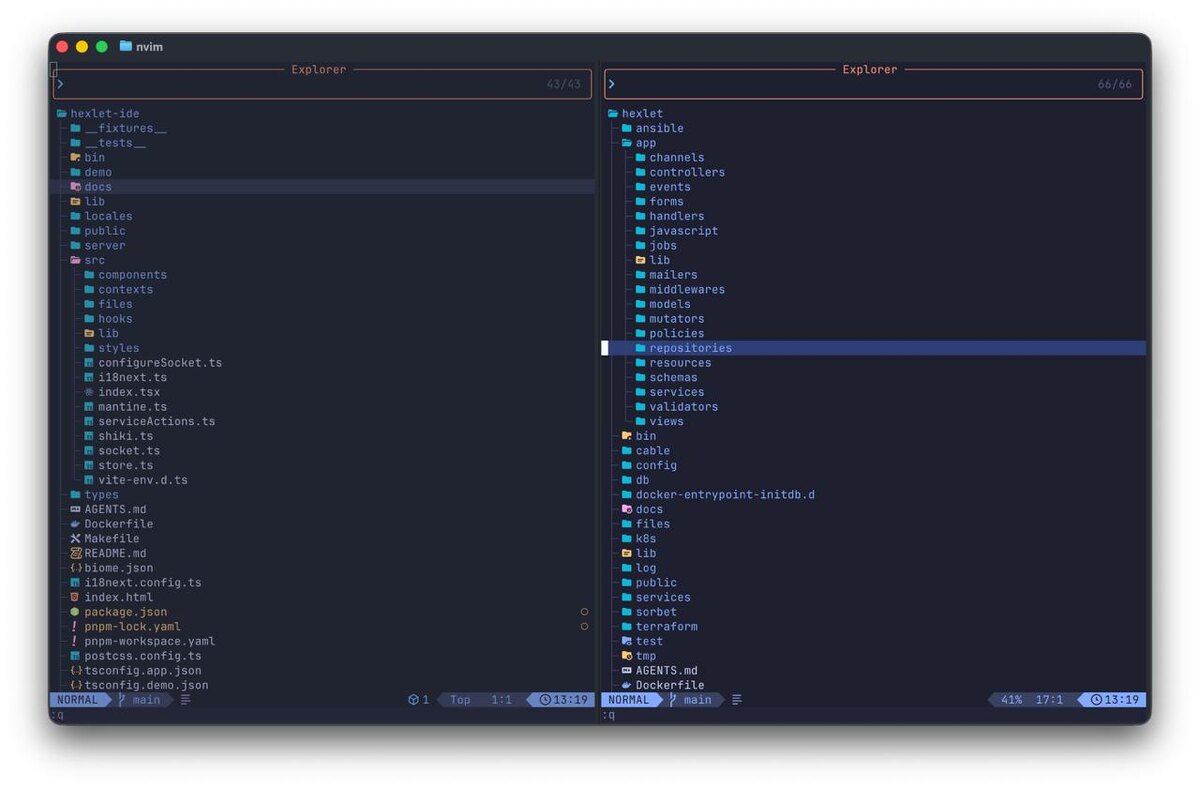Screen dimensions: 1200x789
Task: Click the React icon next to index.tsx
Action: 89,392
